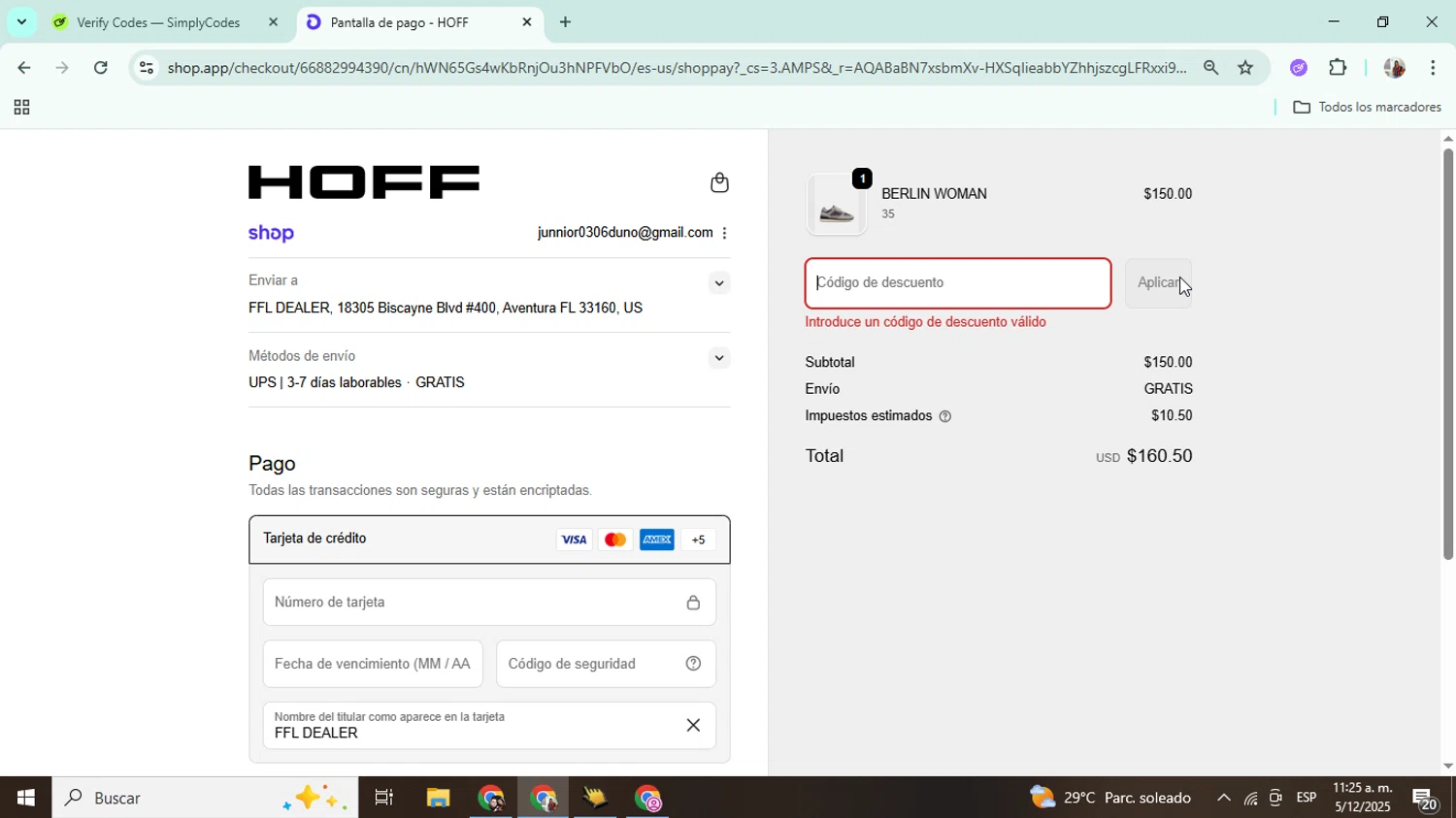
Task: Select the total amount $160.50
Action: [x=1159, y=456]
